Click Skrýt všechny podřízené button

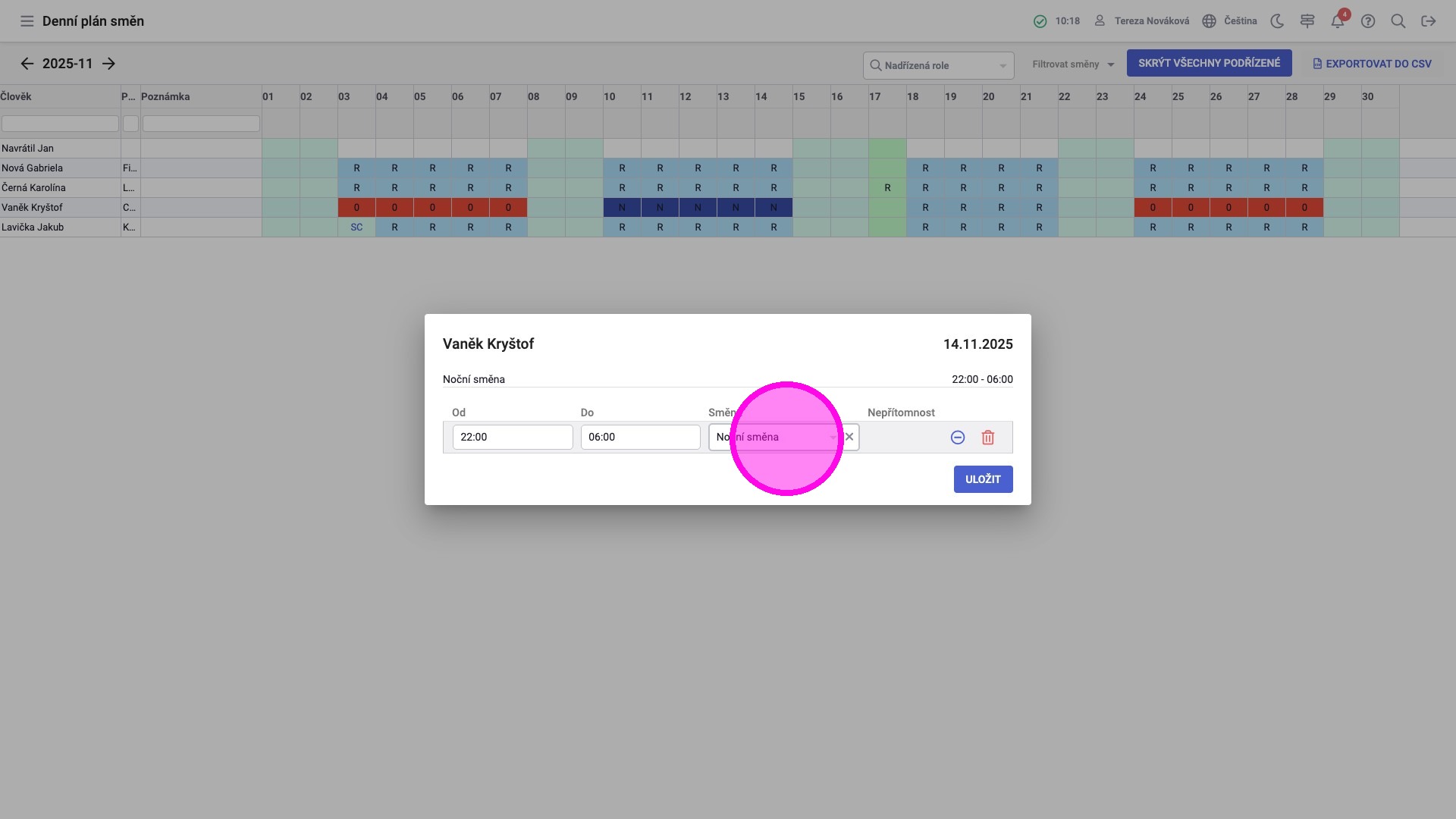click(1209, 64)
